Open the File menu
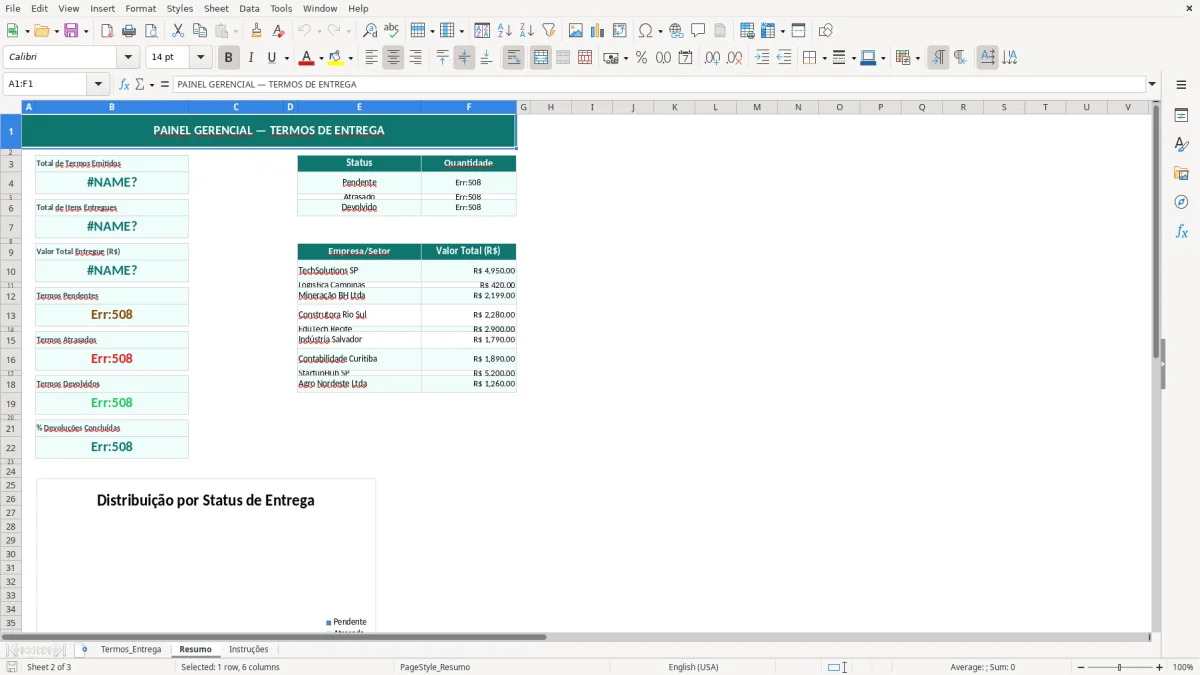The width and height of the screenshot is (1200, 675). click(13, 8)
